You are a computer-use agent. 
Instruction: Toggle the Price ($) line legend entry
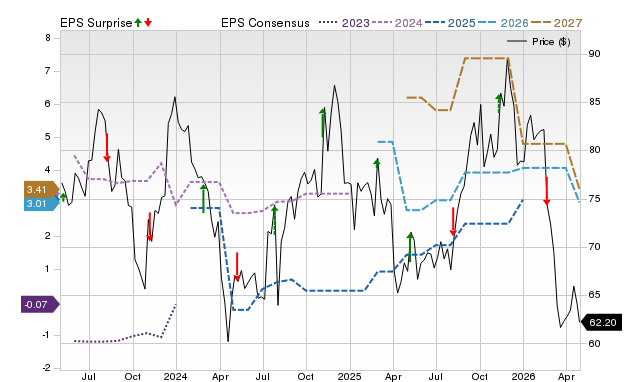point(539,42)
